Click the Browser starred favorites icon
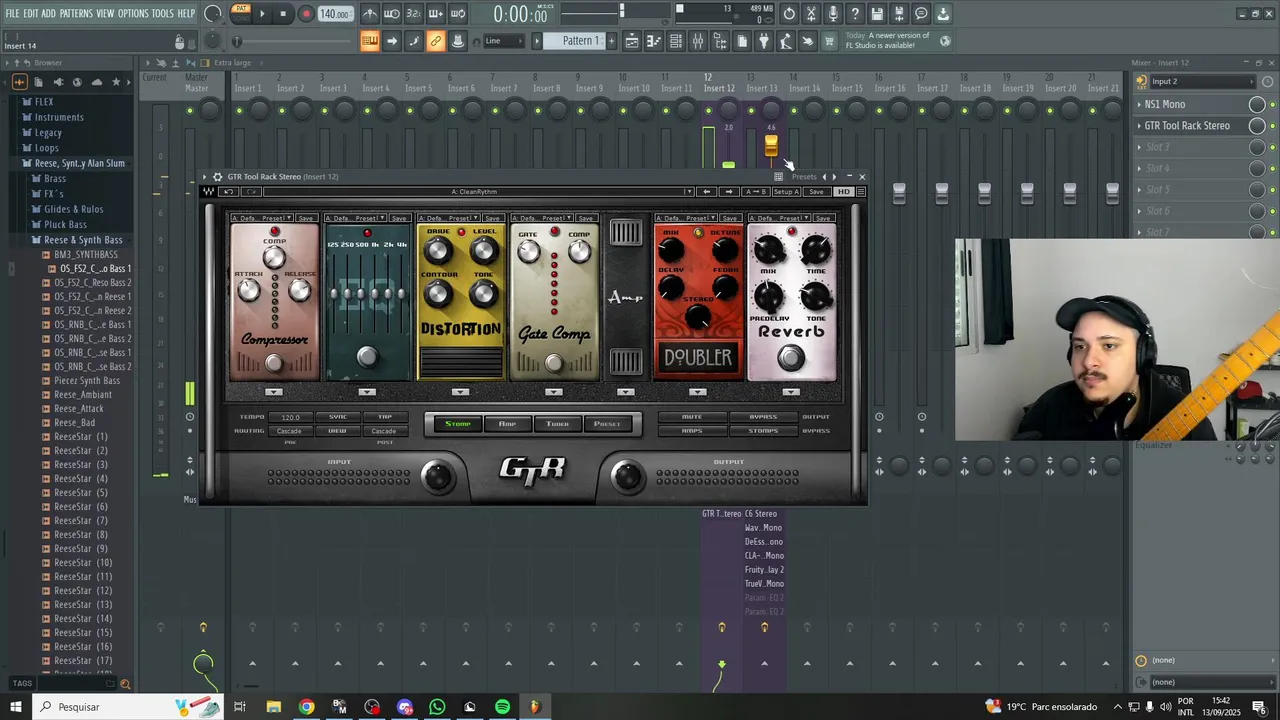This screenshot has height=720, width=1280. click(116, 82)
